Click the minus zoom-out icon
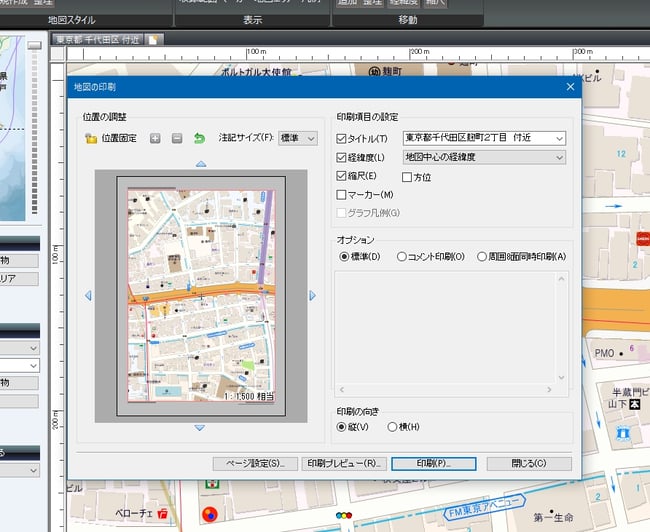The image size is (650, 532). (177, 138)
